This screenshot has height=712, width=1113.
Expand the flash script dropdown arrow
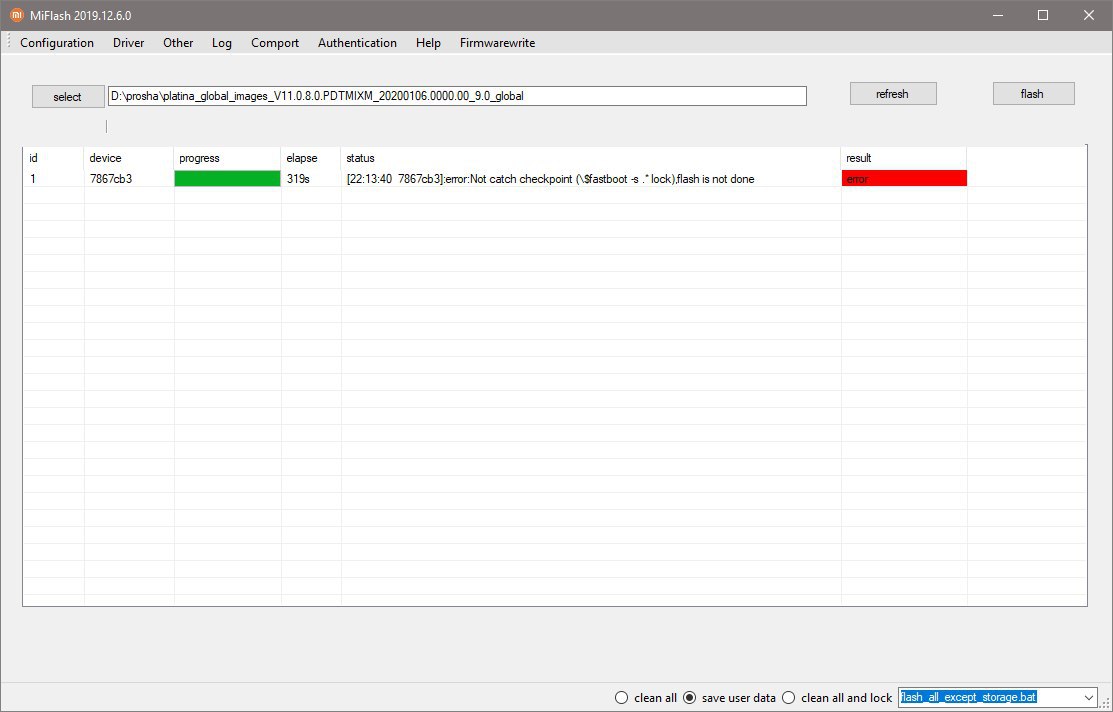pyautogui.click(x=1090, y=698)
